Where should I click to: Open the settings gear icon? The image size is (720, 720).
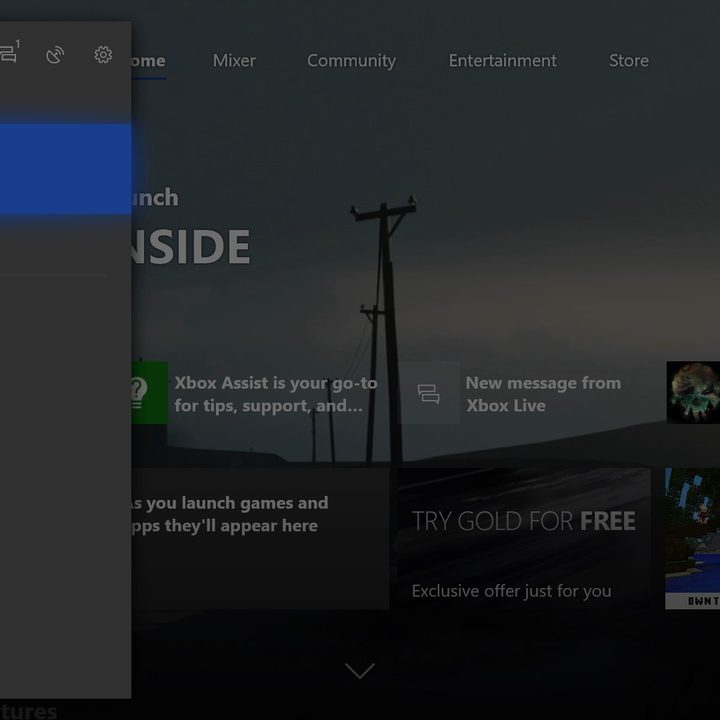(103, 55)
